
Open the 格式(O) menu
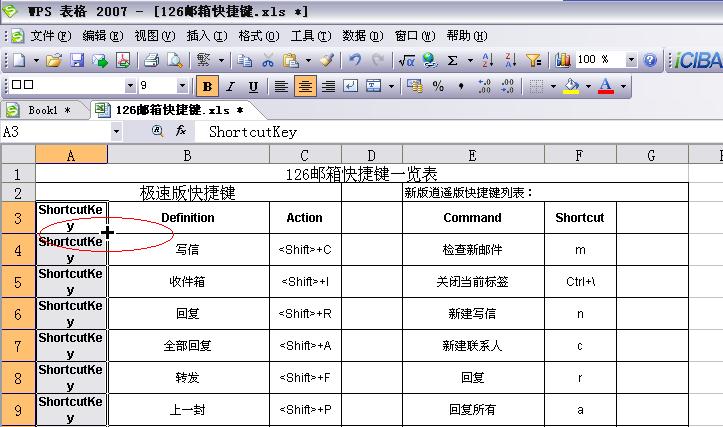[x=259, y=36]
